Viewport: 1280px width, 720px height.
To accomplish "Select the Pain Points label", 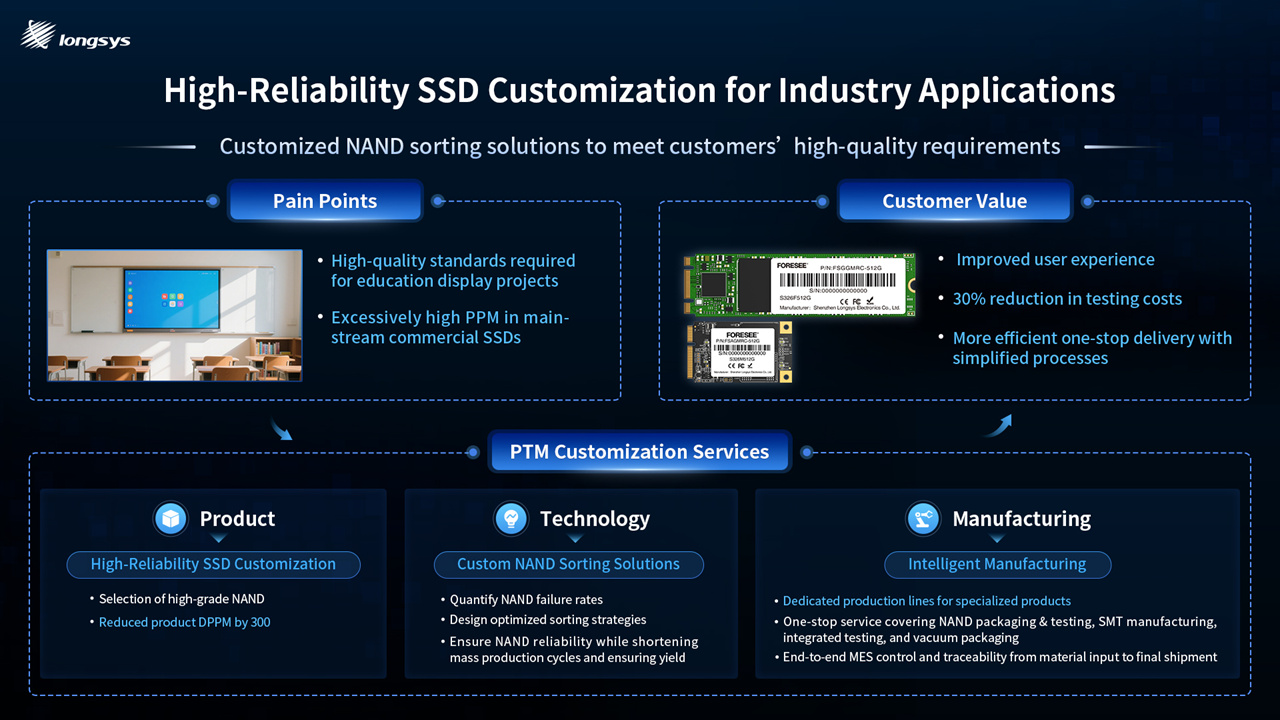I will tap(325, 201).
